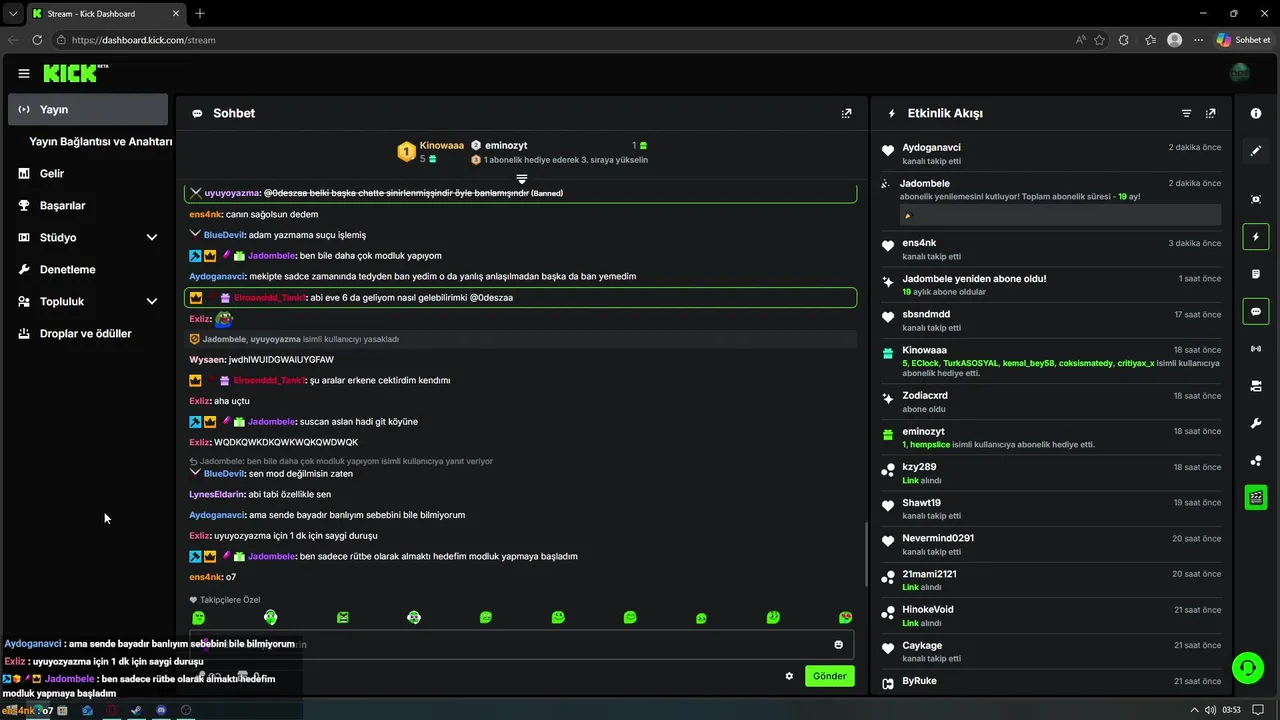
Task: Pick the first green emote in the emote row
Action: click(x=198, y=618)
